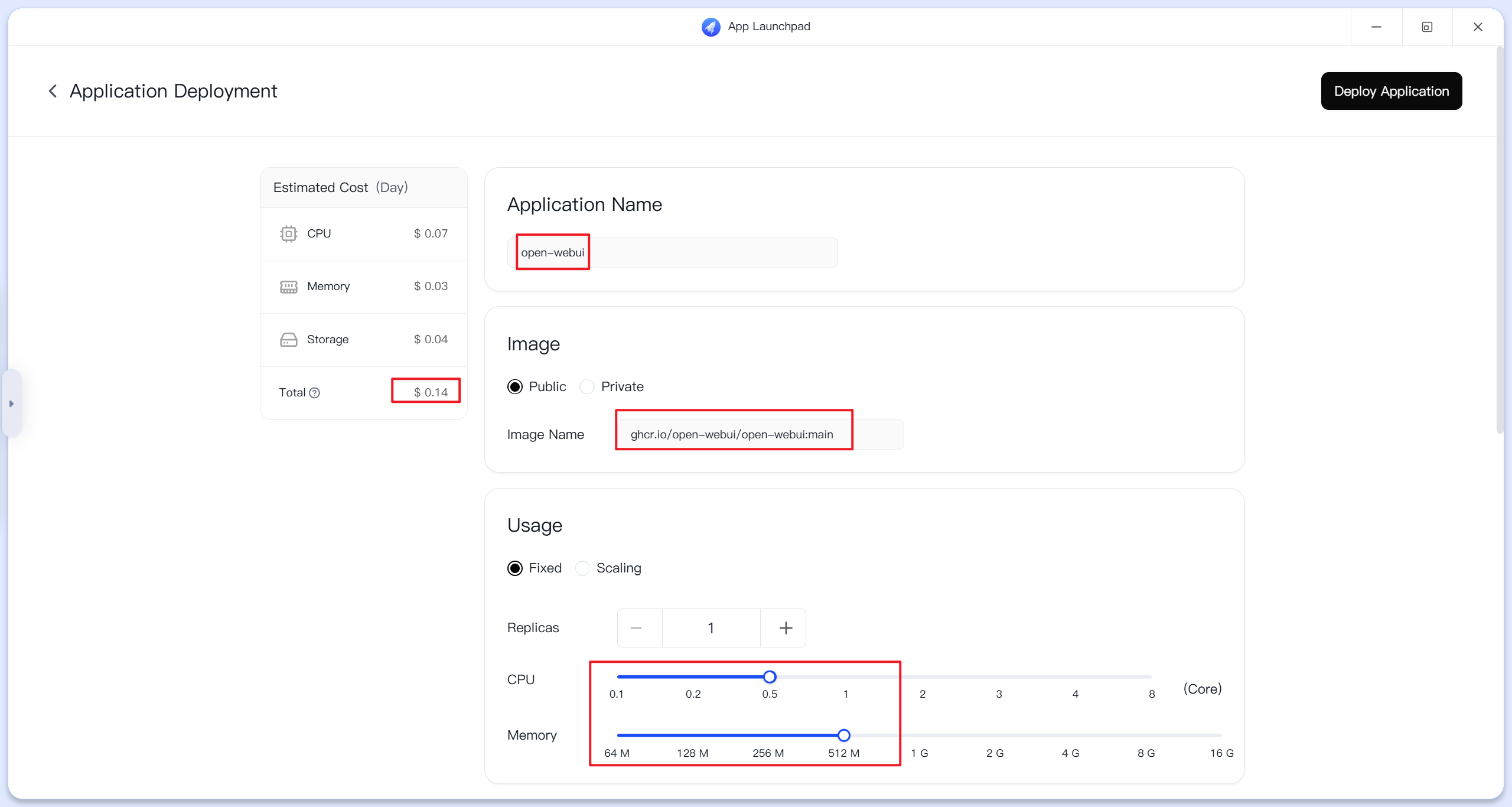Click the CPU cost value $ 0.07
This screenshot has width=1512, height=807.
[431, 234]
